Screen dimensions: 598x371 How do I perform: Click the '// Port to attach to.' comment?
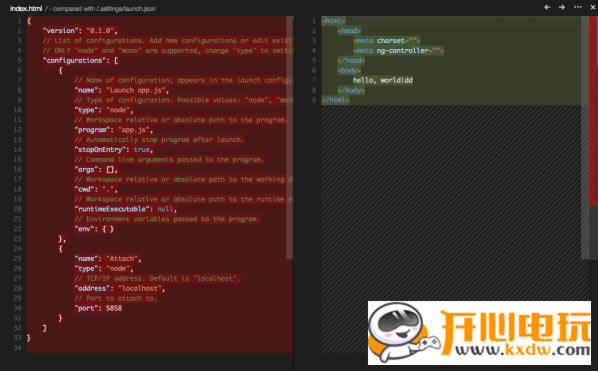(x=116, y=298)
